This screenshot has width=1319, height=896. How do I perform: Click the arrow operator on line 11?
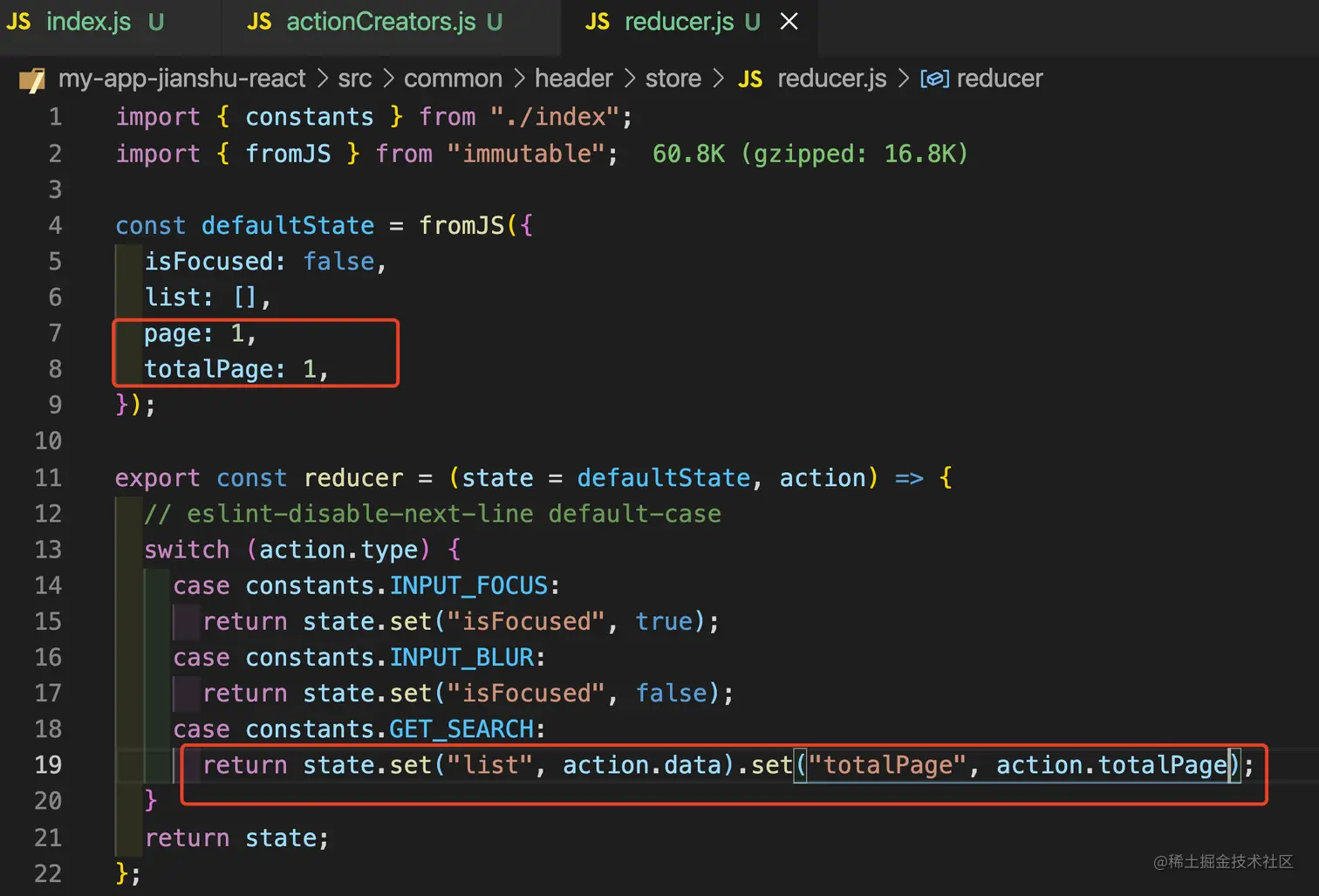click(909, 478)
